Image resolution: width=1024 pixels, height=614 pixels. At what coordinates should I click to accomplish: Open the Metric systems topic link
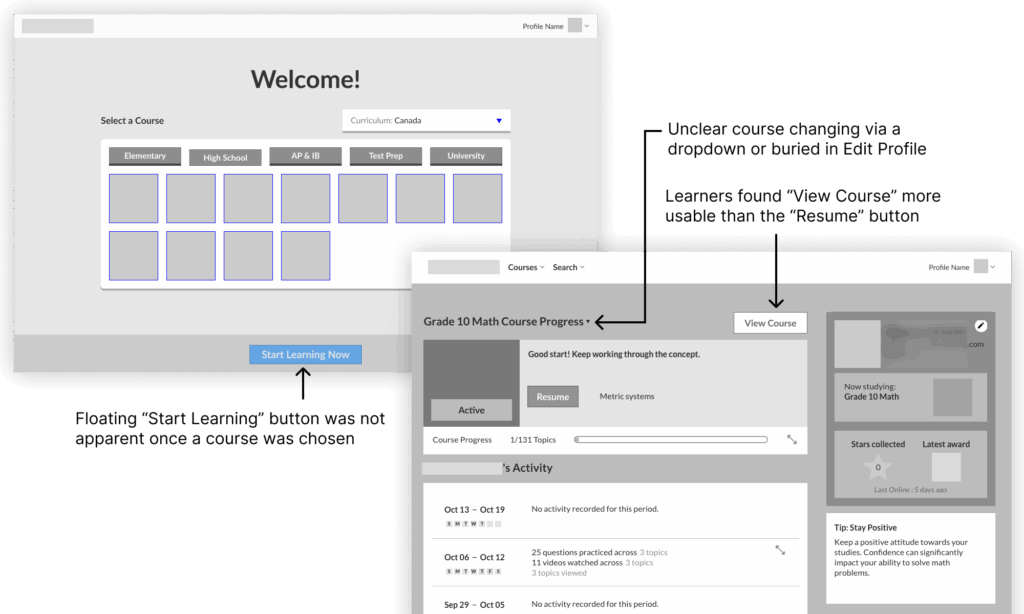[626, 397]
